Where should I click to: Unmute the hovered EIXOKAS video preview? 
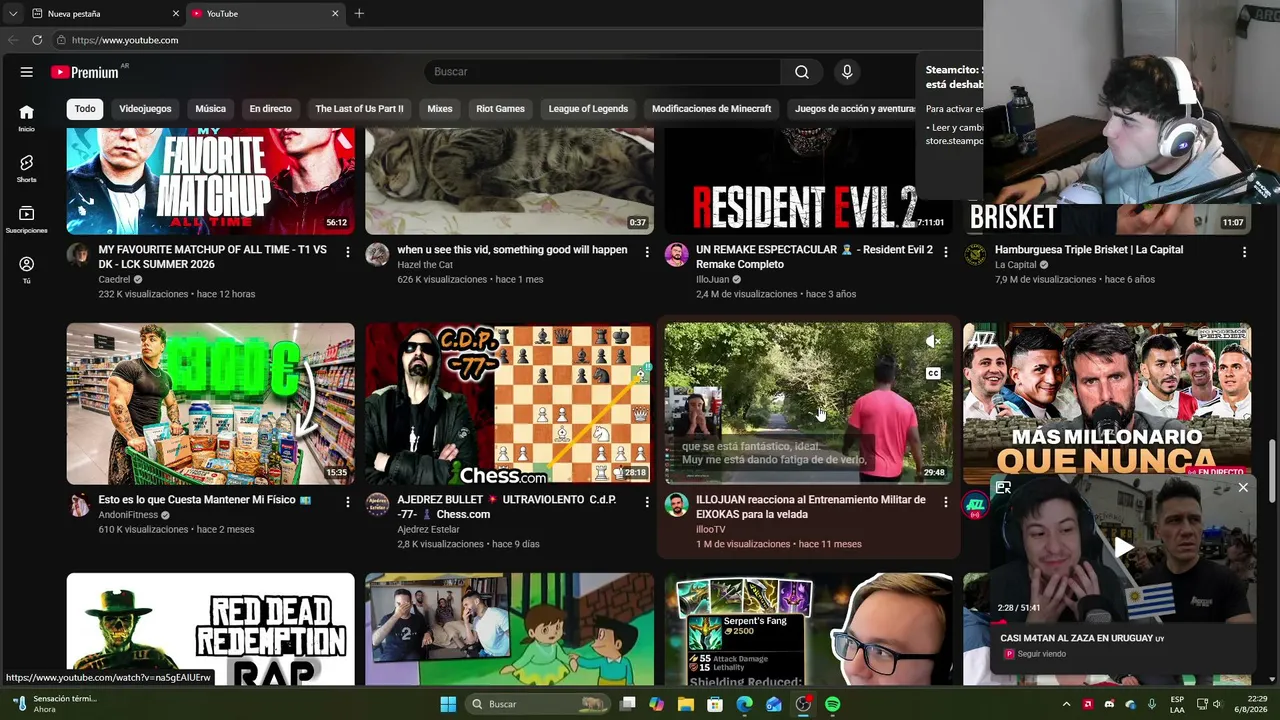933,342
